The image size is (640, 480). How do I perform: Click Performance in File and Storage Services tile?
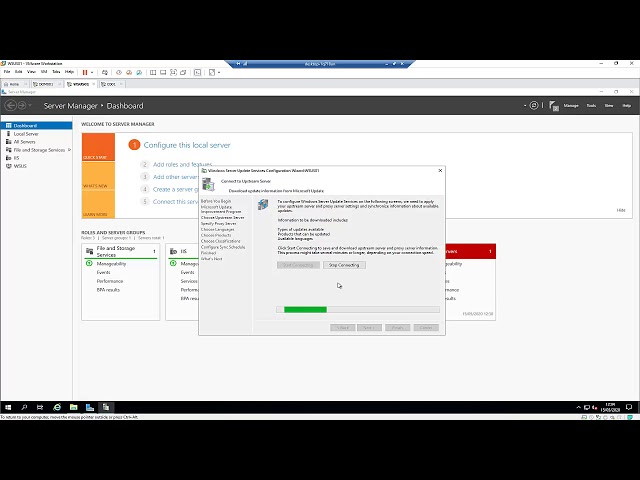(110, 281)
